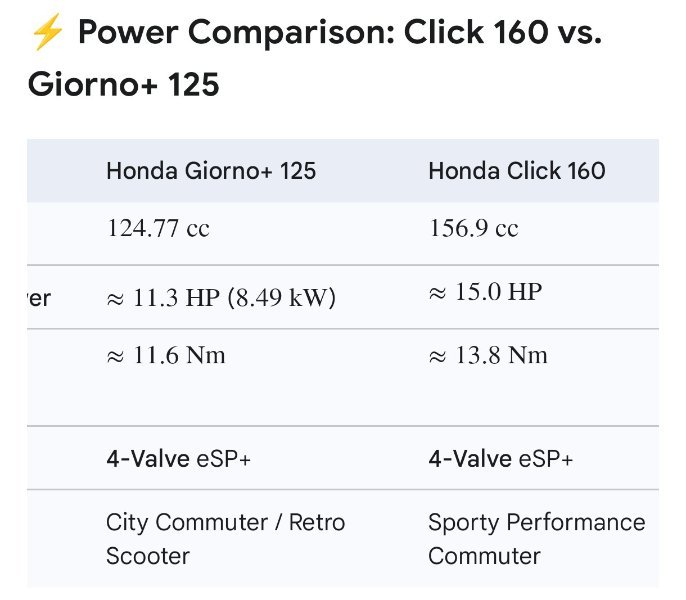Image resolution: width=686 pixels, height=600 pixels.
Task: Click the lightning bolt emoji in heading
Action: 47,34
